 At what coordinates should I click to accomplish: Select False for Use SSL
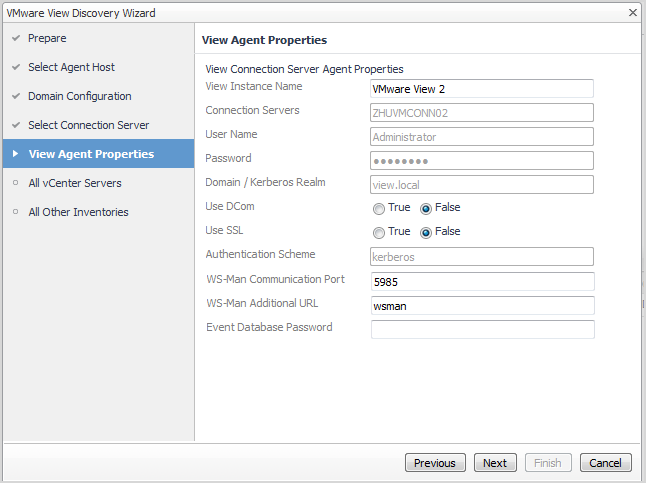click(426, 233)
